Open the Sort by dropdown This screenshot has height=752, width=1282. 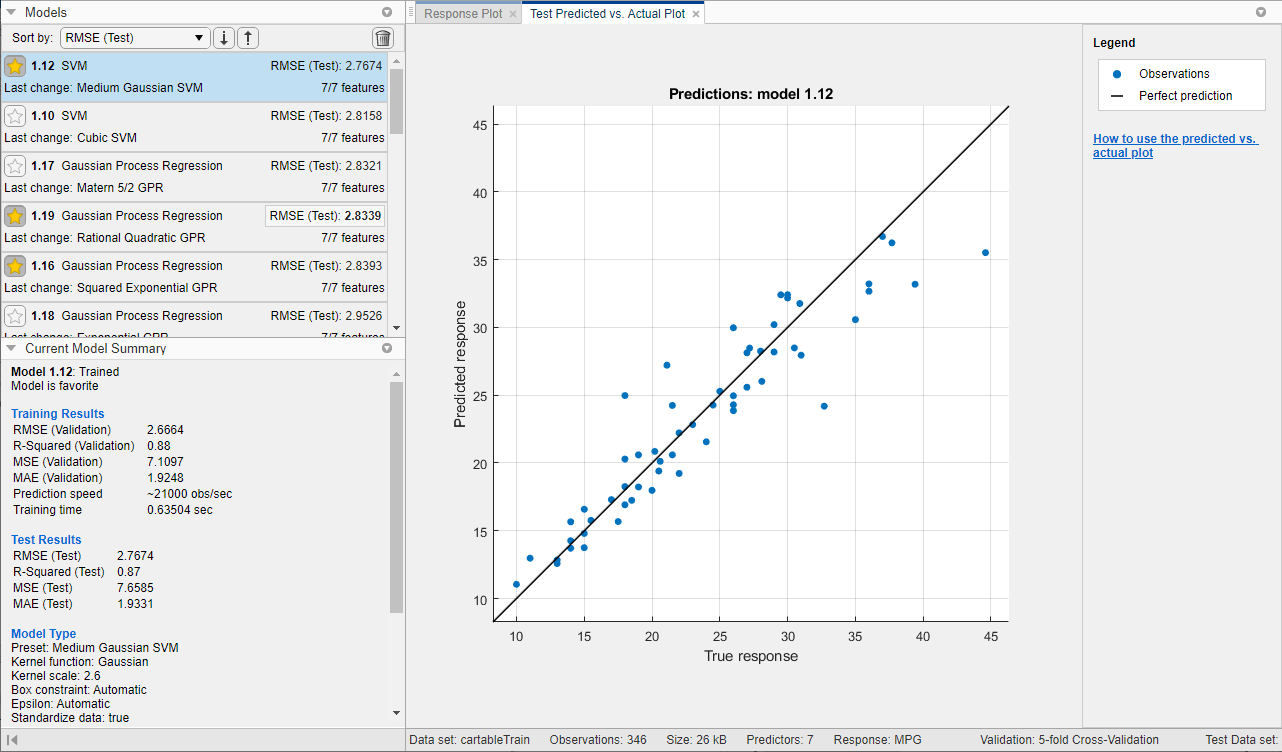pyautogui.click(x=135, y=36)
